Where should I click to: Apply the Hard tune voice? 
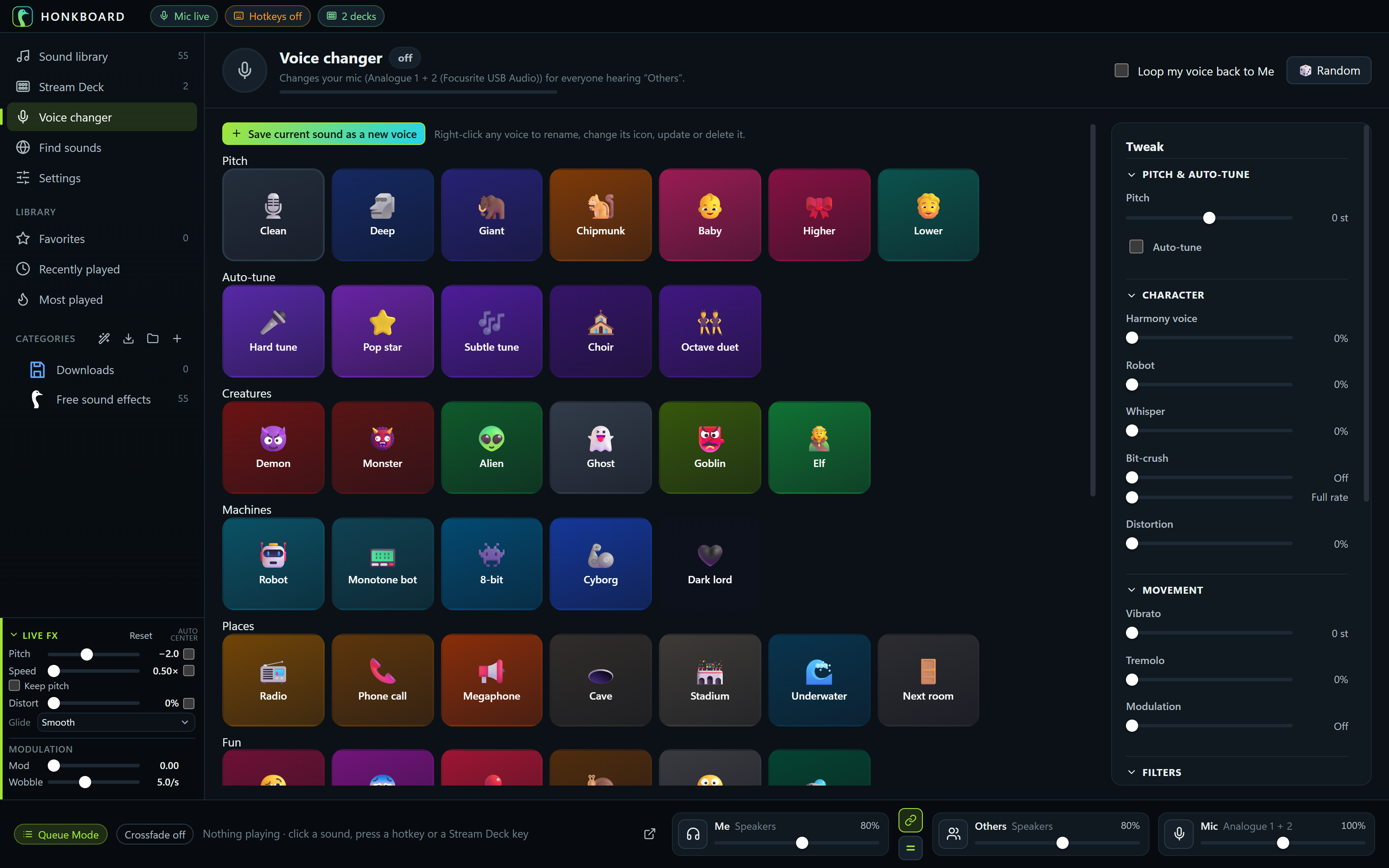tap(273, 331)
